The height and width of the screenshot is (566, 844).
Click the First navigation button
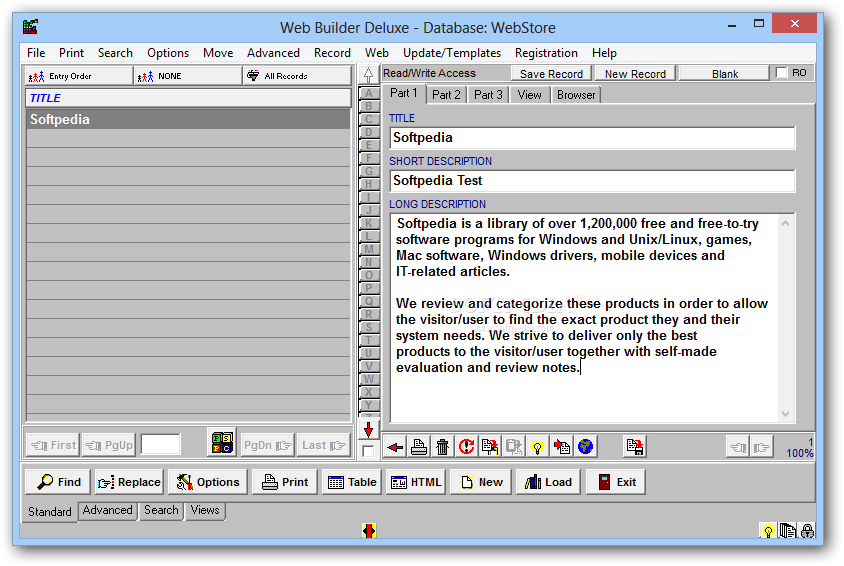coord(53,445)
